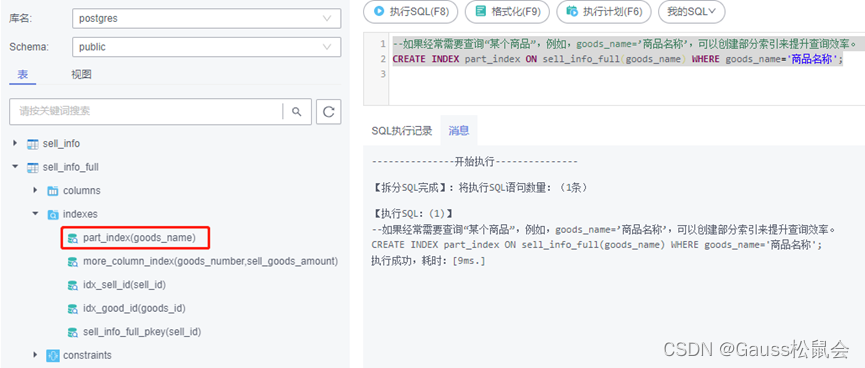Click empty editor line number 3
The height and width of the screenshot is (368, 865).
(383, 74)
